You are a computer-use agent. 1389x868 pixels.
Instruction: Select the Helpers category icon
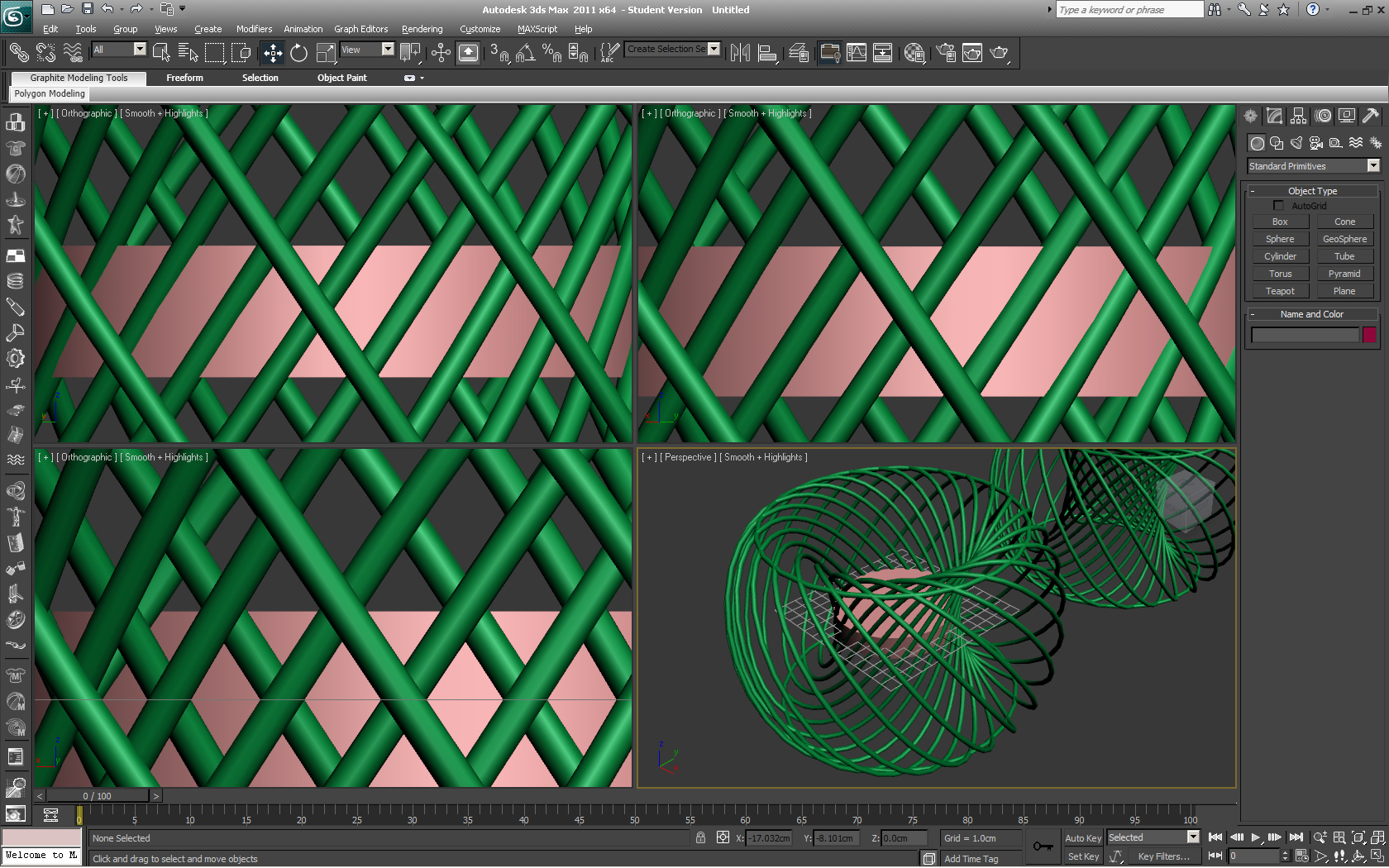(x=1336, y=143)
